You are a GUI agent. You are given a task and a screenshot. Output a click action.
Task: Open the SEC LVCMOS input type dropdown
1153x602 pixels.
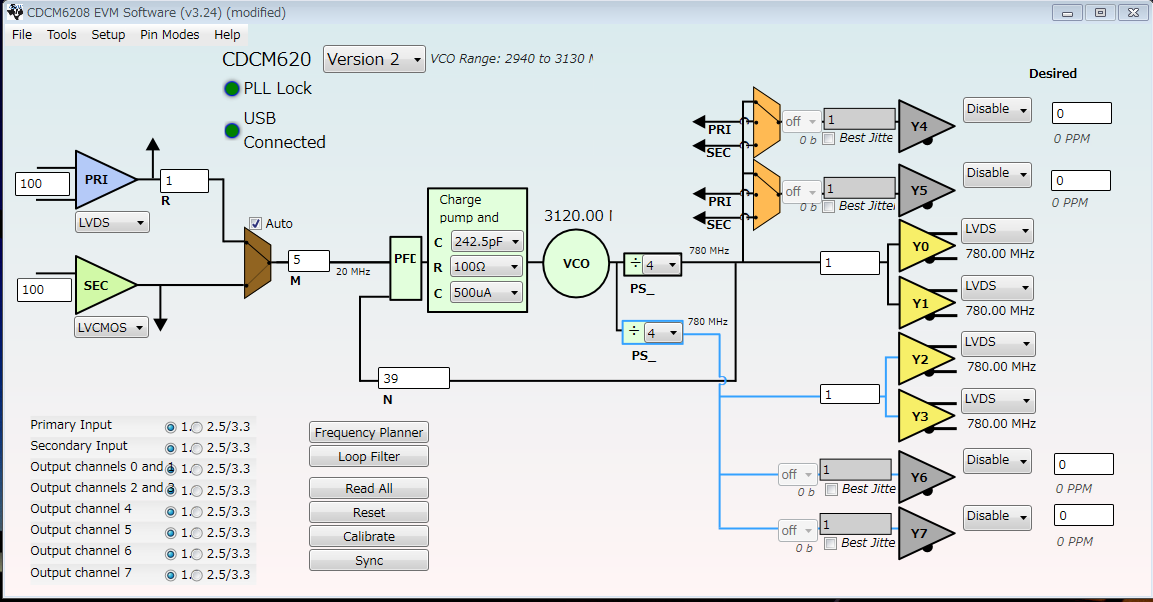click(112, 327)
